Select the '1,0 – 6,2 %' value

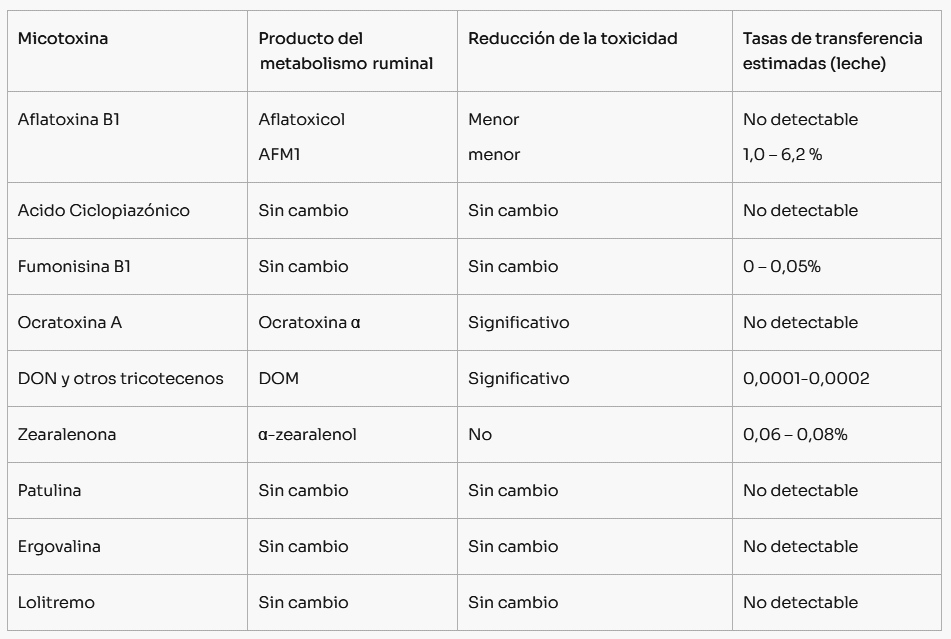click(x=782, y=155)
